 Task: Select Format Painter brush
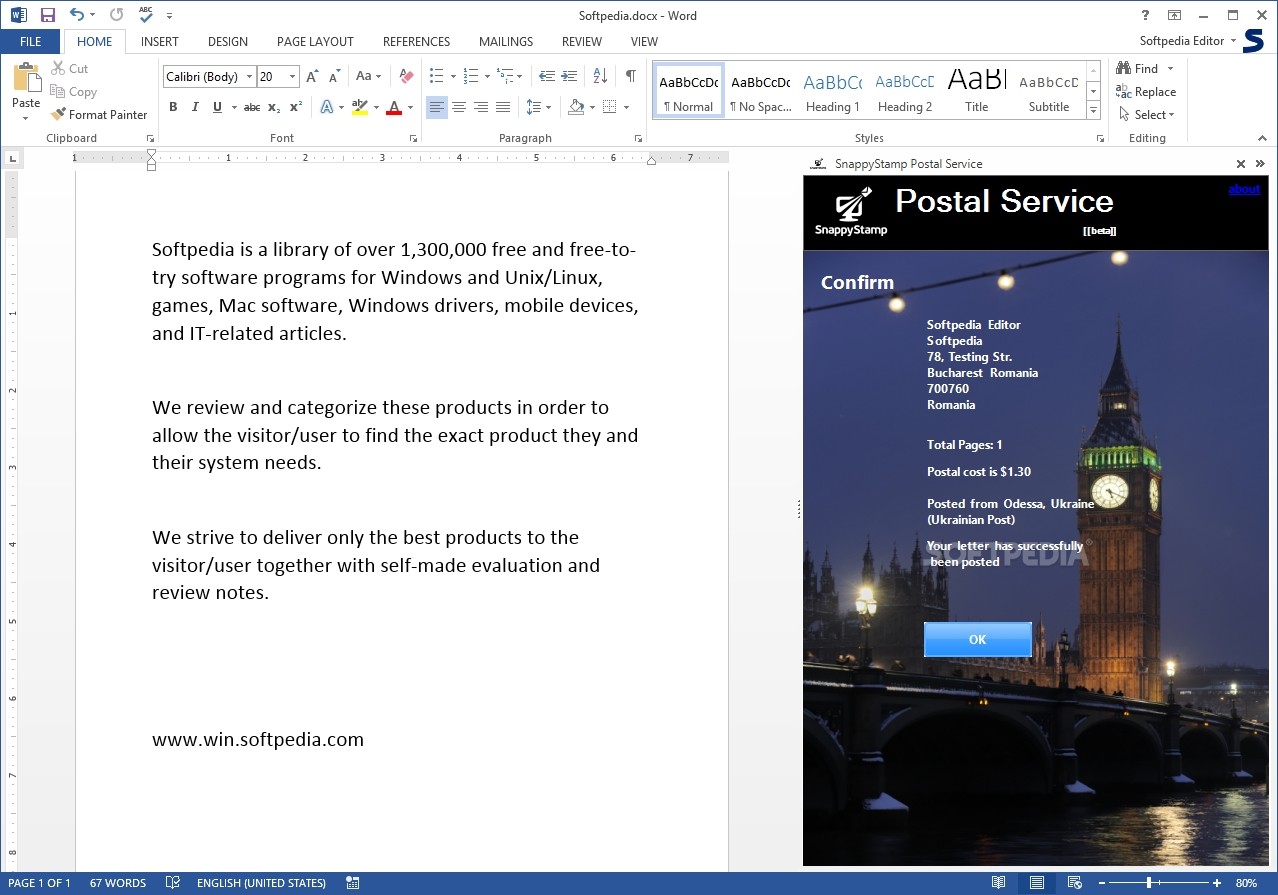[x=99, y=115]
